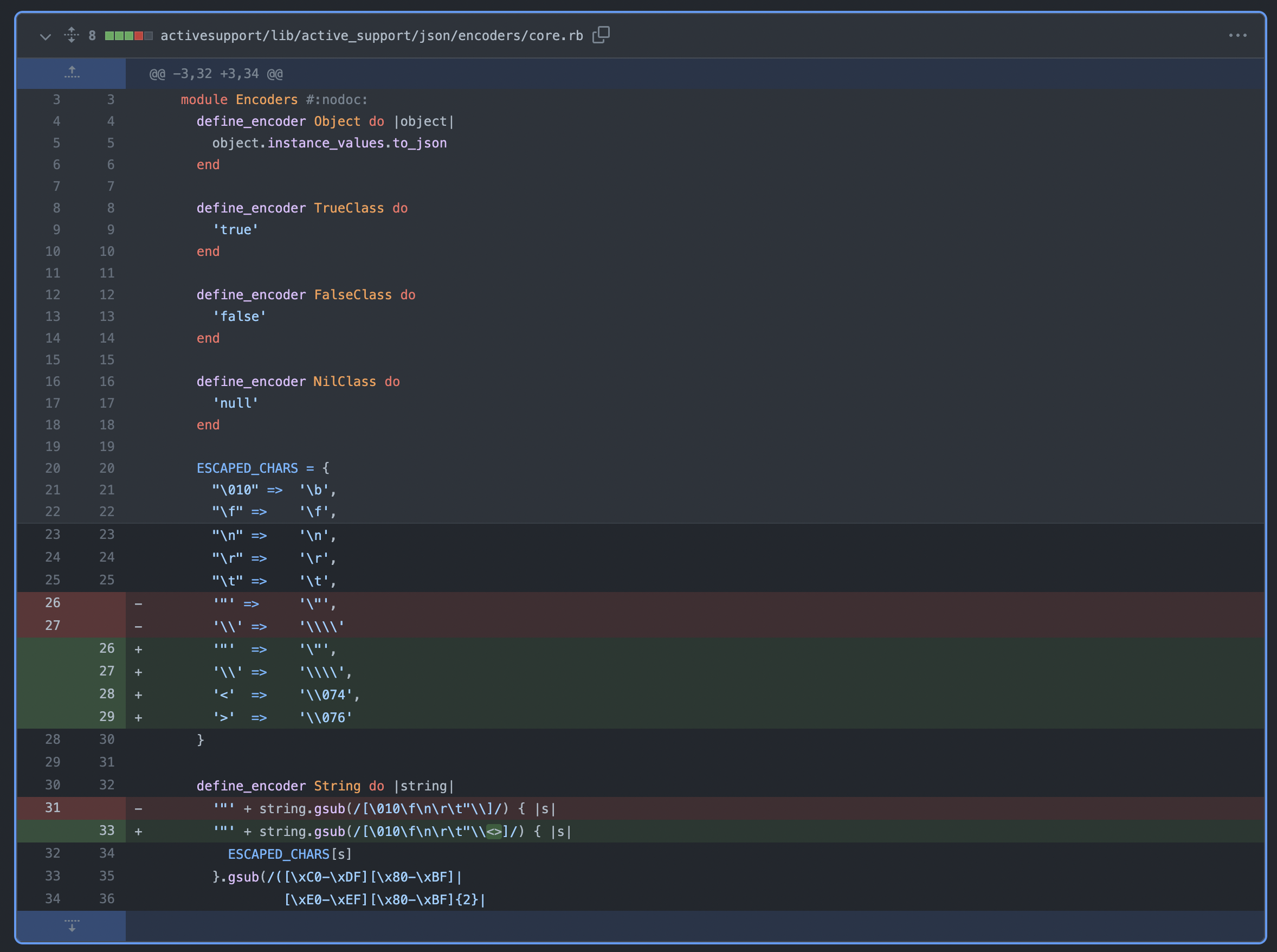Click the plus marker on added line 33
1277x952 pixels.
[x=138, y=832]
